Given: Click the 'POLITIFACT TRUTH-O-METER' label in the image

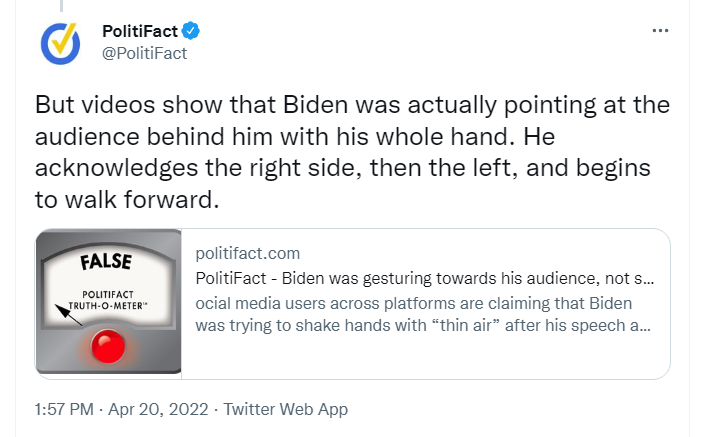Looking at the screenshot, I should (x=108, y=300).
